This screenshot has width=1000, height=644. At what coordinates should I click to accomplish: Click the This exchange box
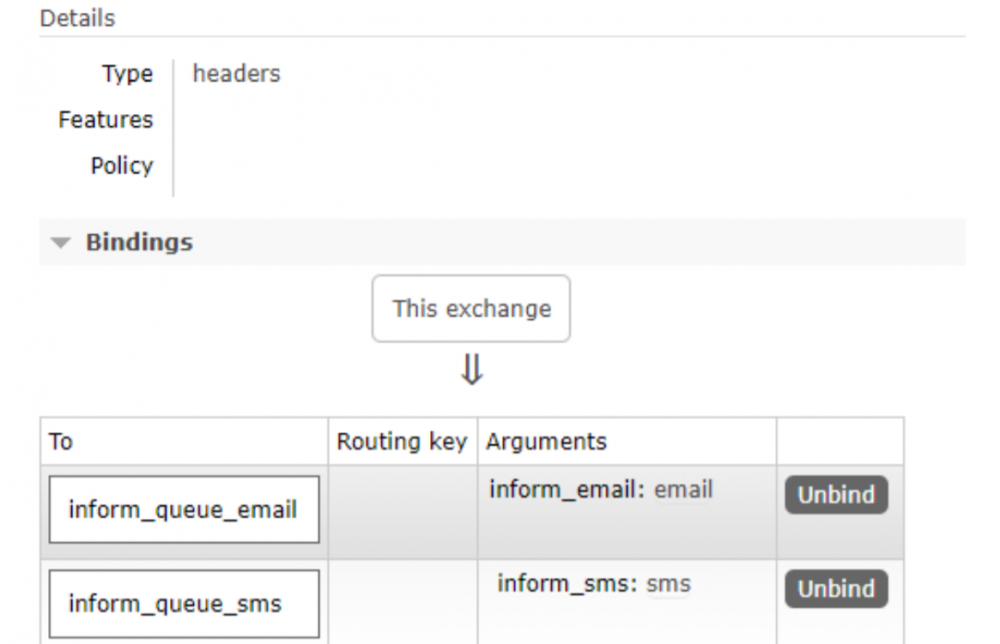pos(471,309)
